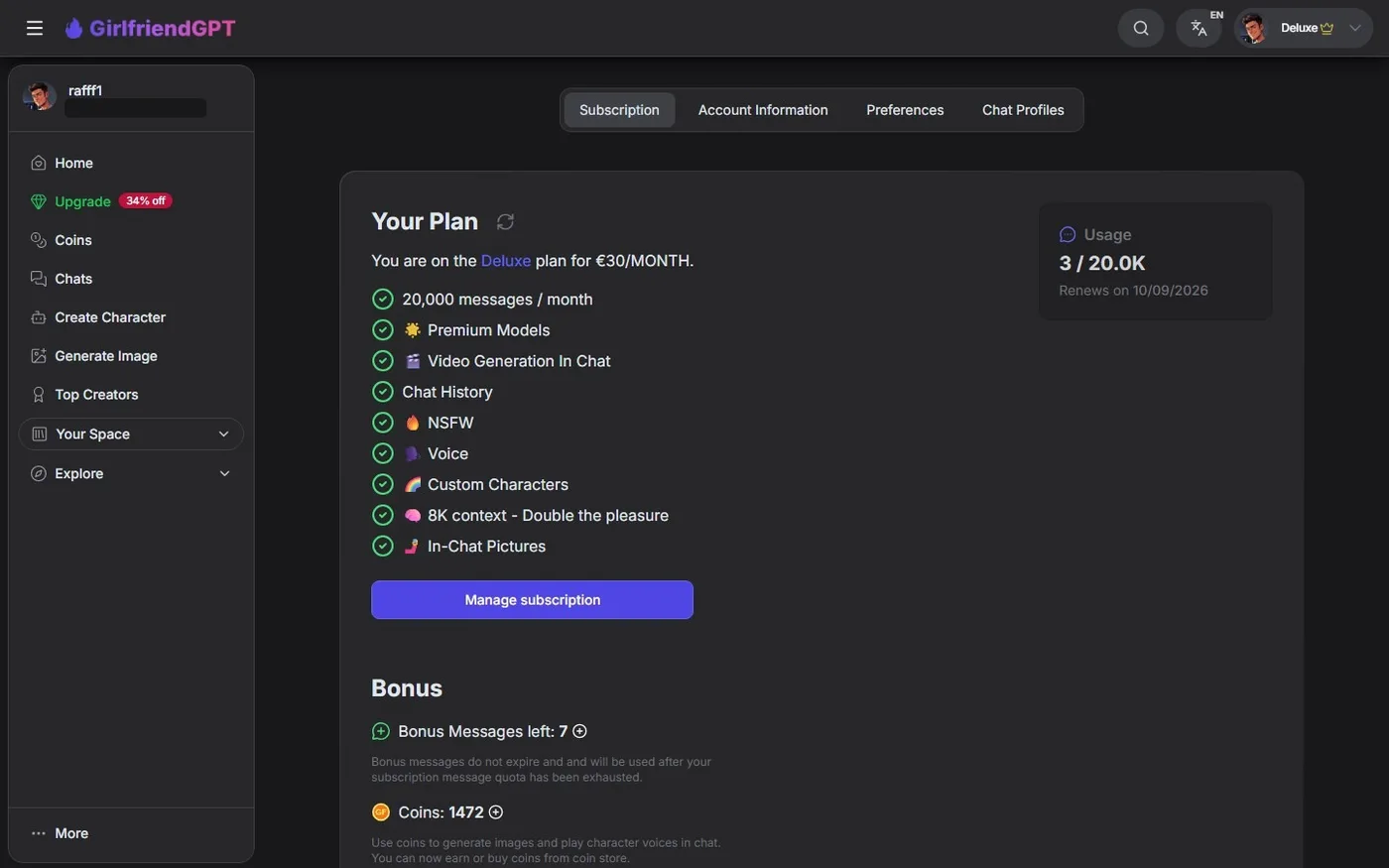Click the 3 / 20.0K usage value
Viewport: 1389px width, 868px height.
(1102, 263)
